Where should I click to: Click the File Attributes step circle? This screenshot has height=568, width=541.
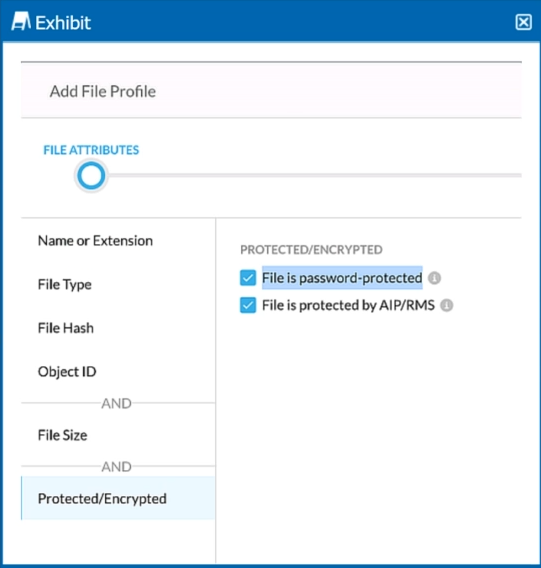[91, 176]
